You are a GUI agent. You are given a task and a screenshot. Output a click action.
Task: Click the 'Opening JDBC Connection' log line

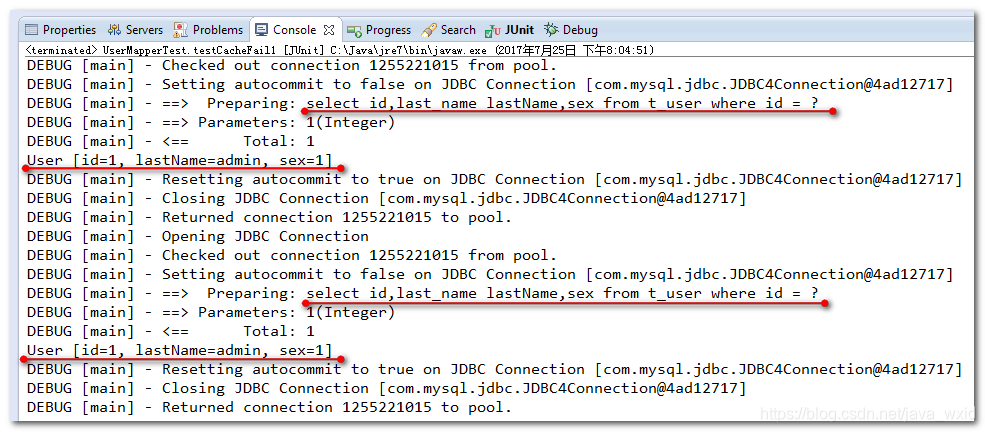(x=198, y=236)
